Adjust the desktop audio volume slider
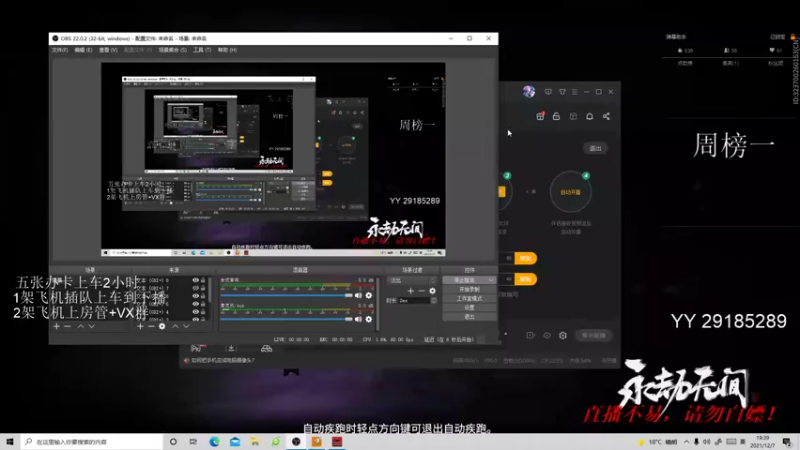The width and height of the screenshot is (800, 450). click(286, 295)
